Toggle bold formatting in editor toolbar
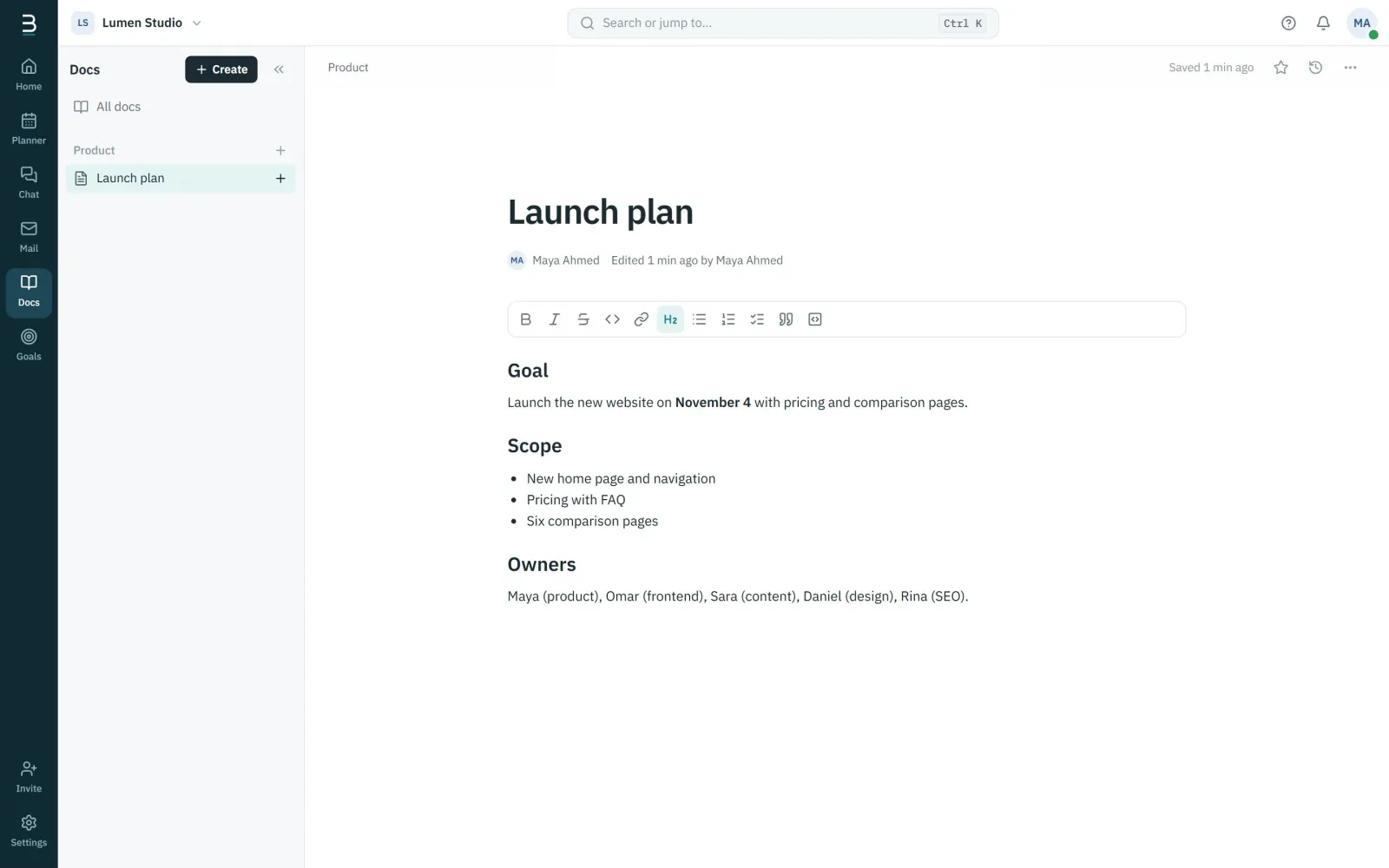The height and width of the screenshot is (868, 1389). [525, 319]
